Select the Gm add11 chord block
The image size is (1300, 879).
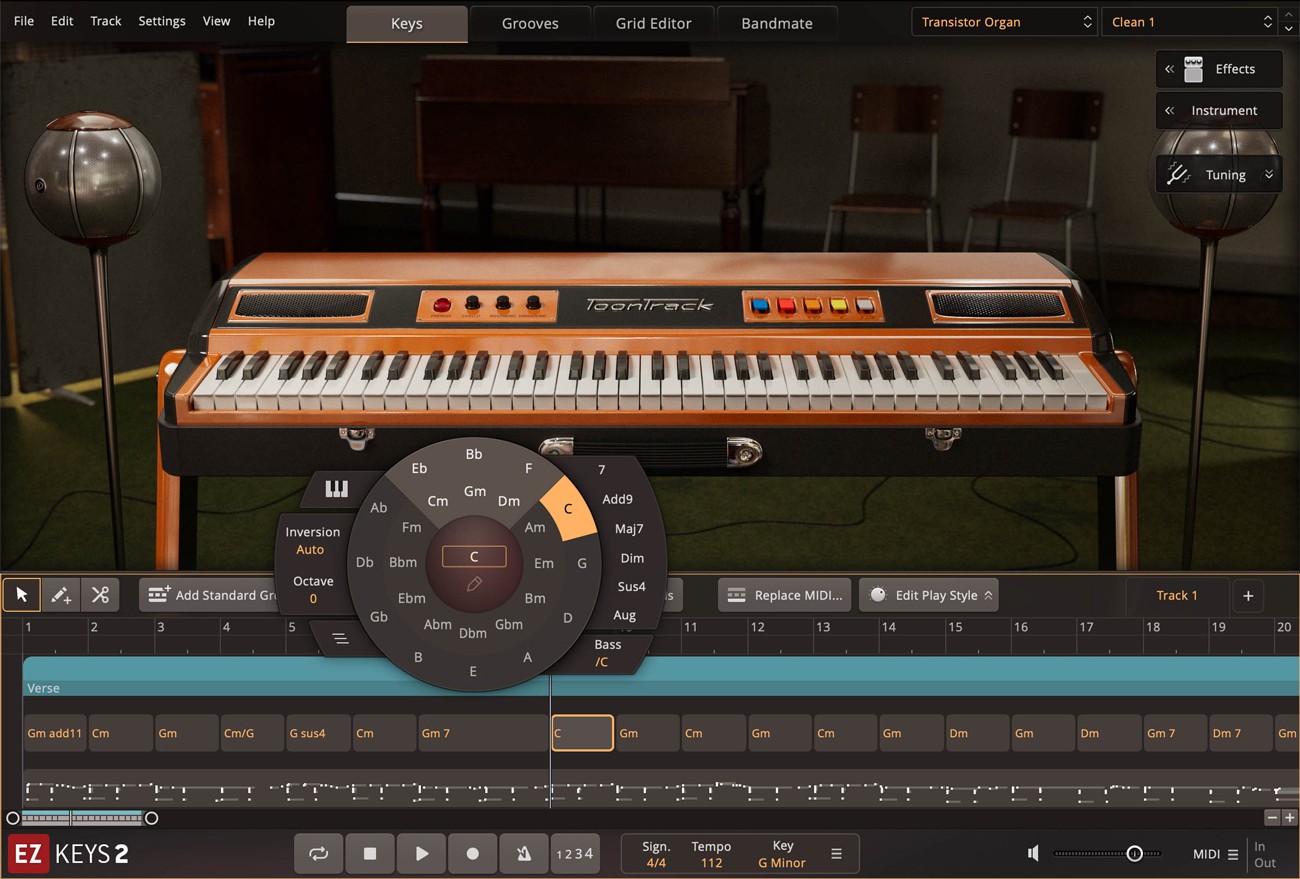click(54, 732)
